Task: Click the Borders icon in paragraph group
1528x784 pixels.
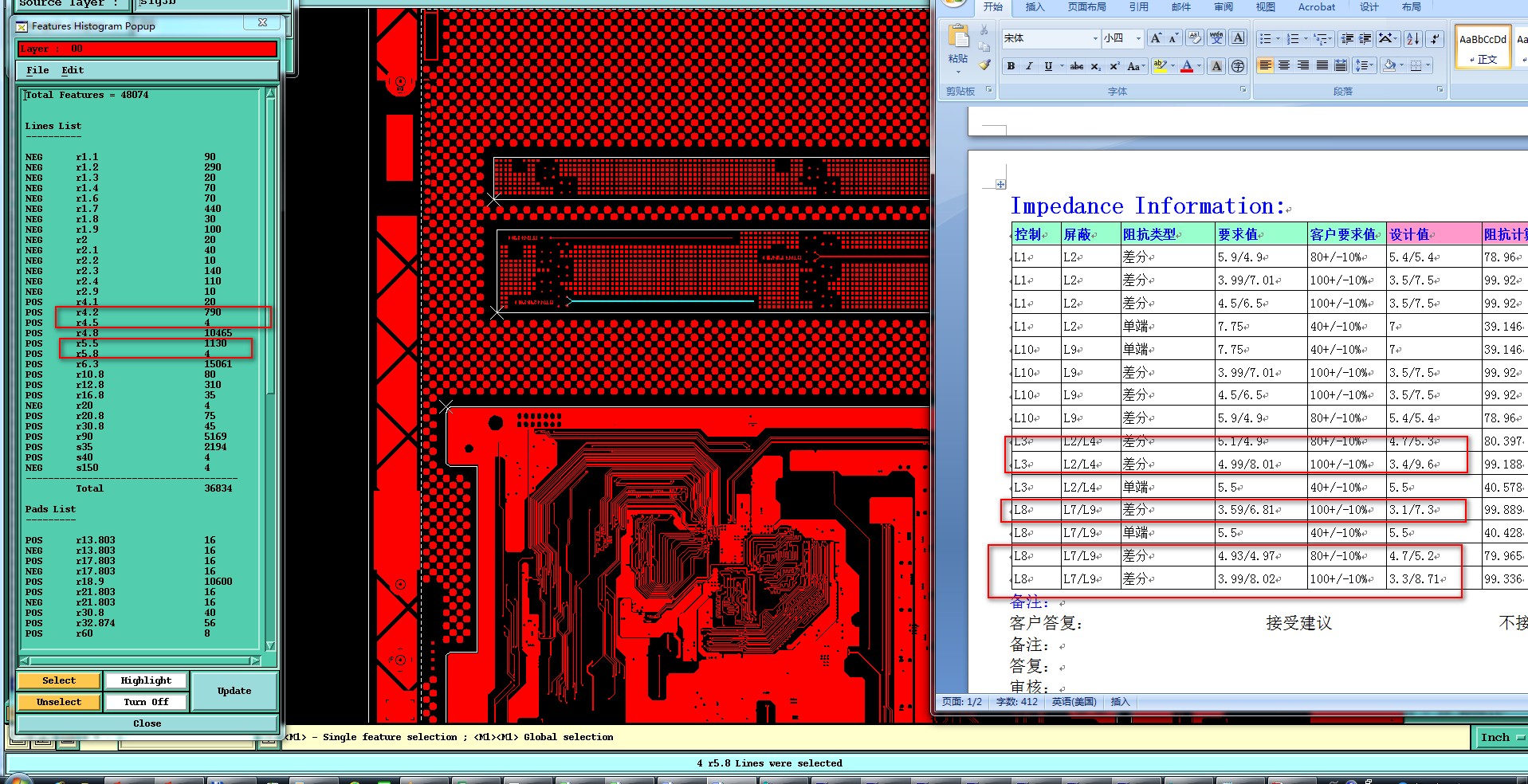Action: (x=1416, y=65)
